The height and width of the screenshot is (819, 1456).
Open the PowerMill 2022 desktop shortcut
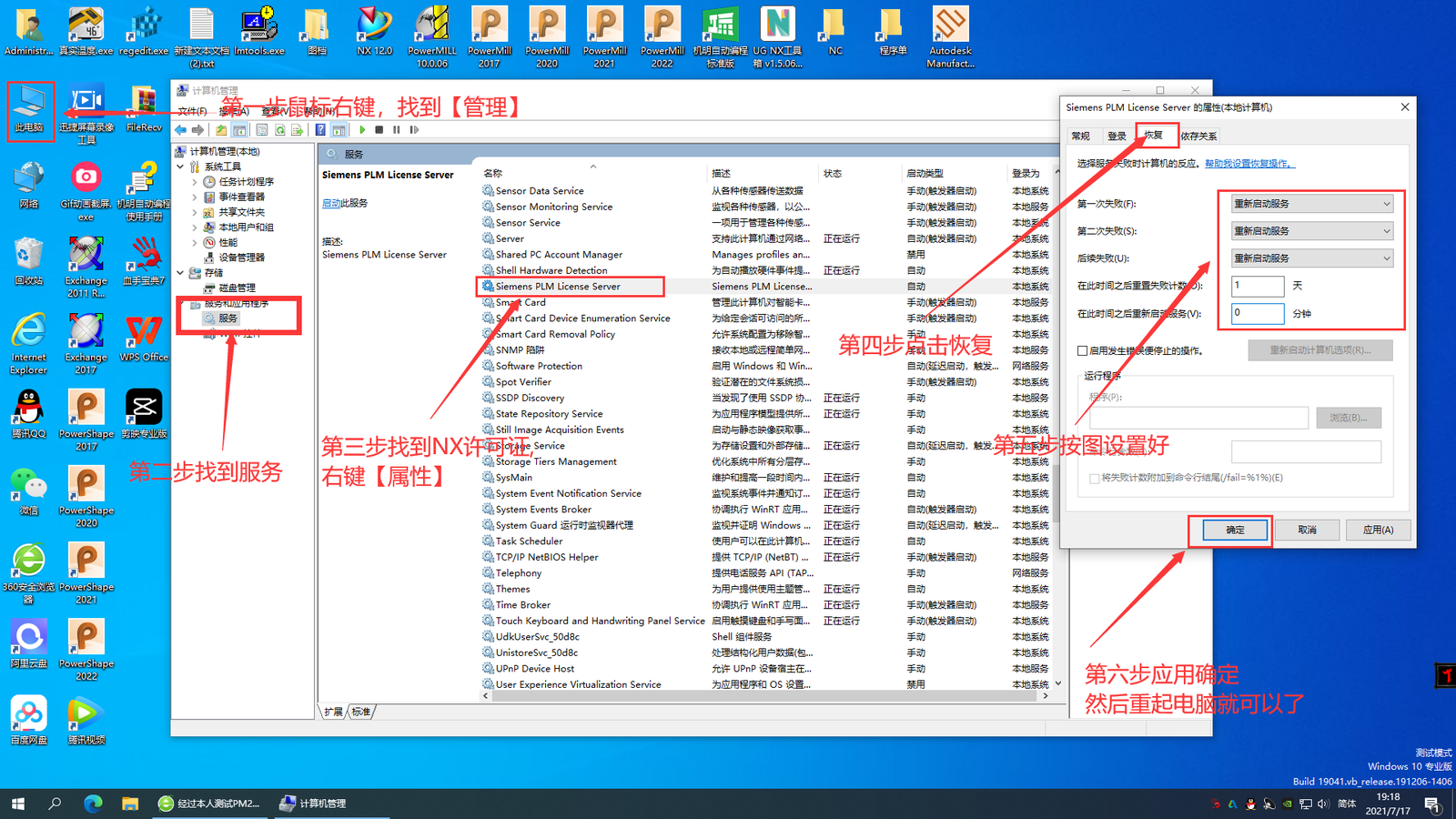tap(662, 36)
